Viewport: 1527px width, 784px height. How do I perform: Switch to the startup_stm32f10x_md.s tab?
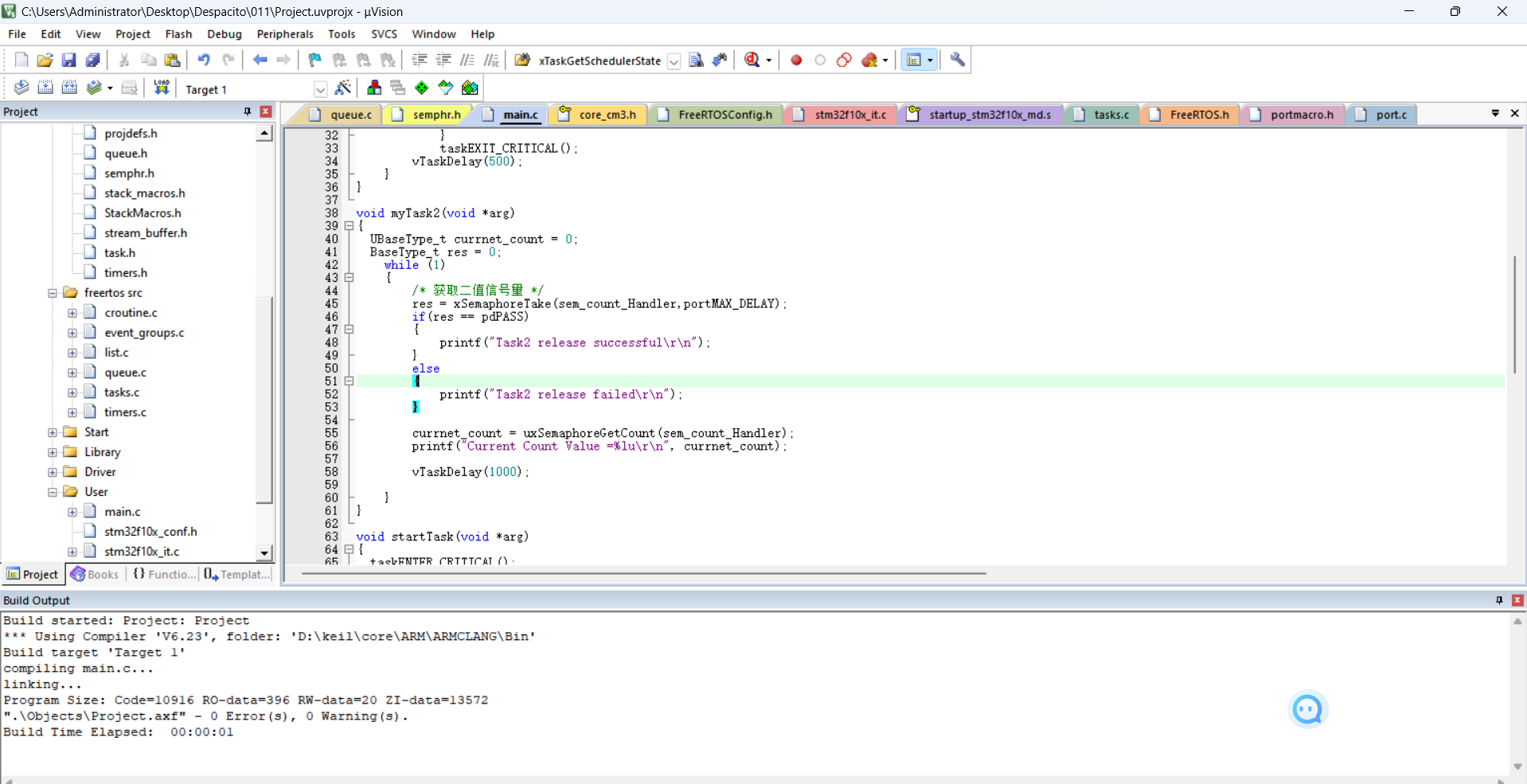pos(980,115)
